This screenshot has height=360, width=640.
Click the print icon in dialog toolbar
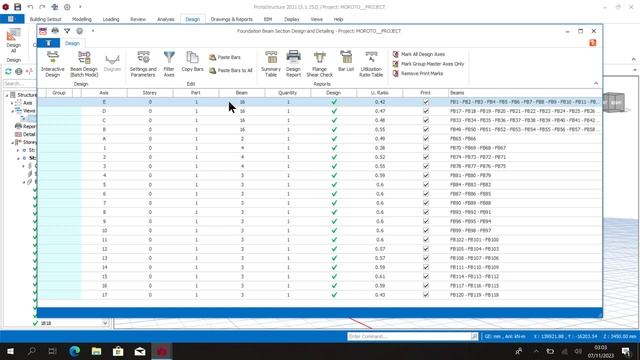click(x=55, y=31)
